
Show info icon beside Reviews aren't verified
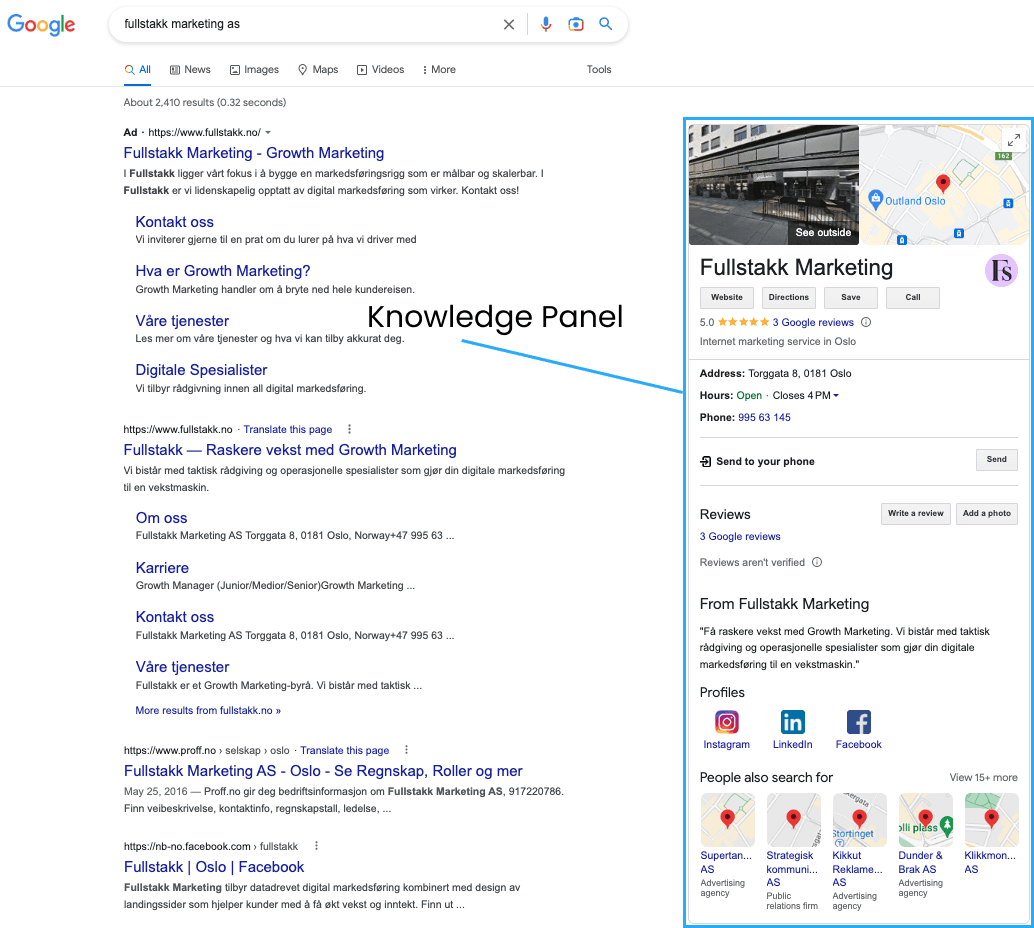[x=817, y=562]
